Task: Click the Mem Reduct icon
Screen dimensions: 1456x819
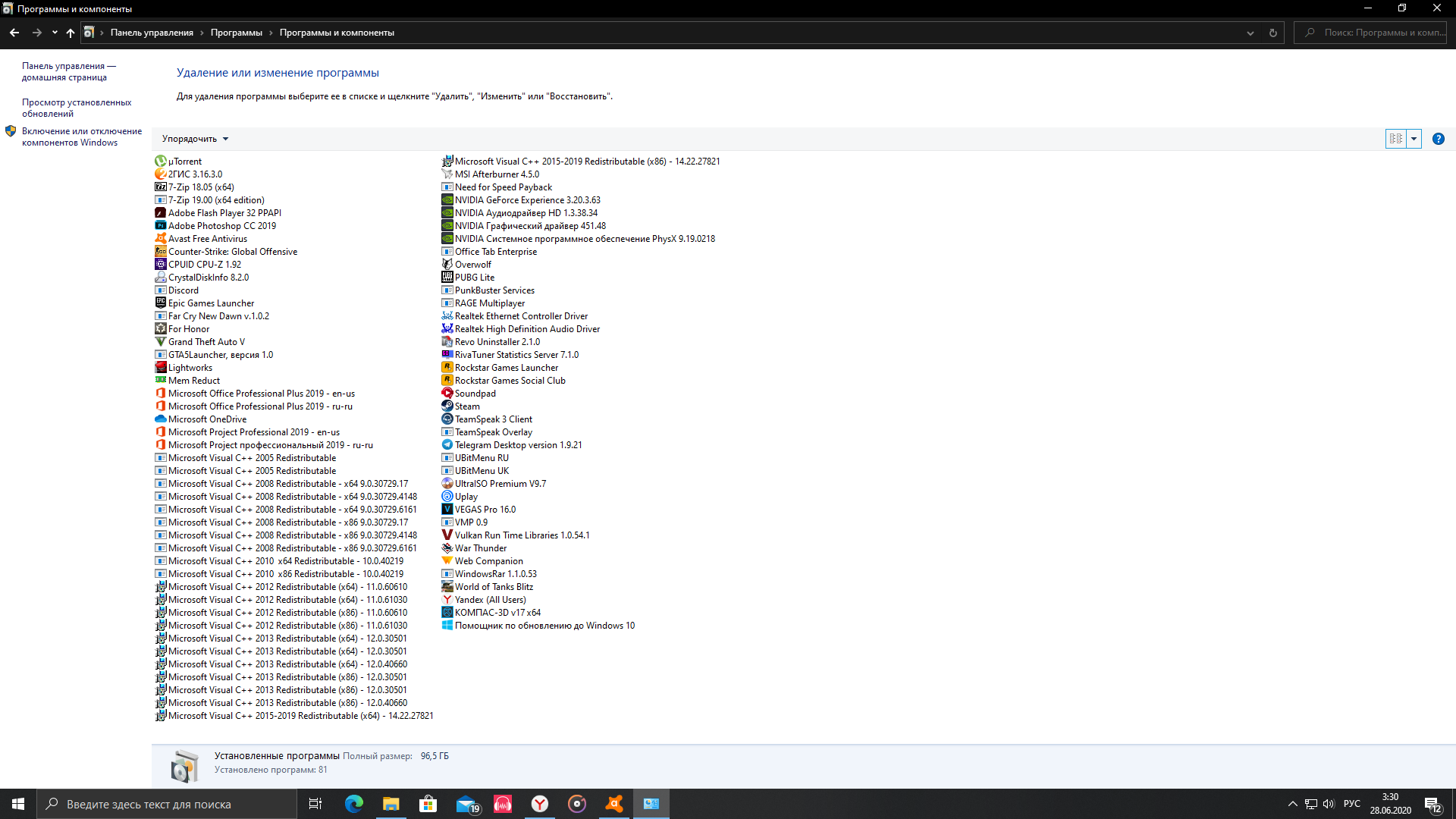Action: [160, 381]
